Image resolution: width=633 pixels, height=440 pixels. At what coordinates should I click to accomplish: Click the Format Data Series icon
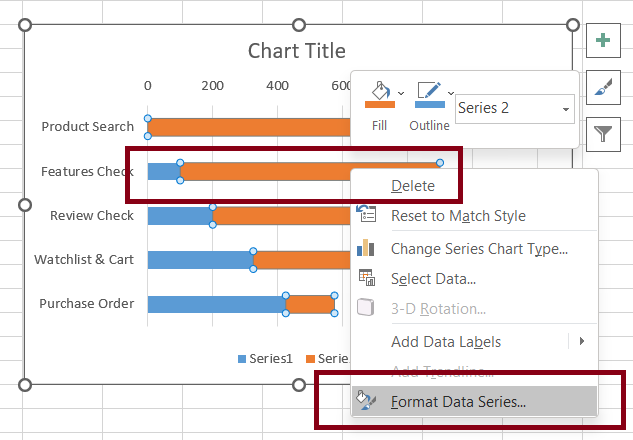click(367, 402)
